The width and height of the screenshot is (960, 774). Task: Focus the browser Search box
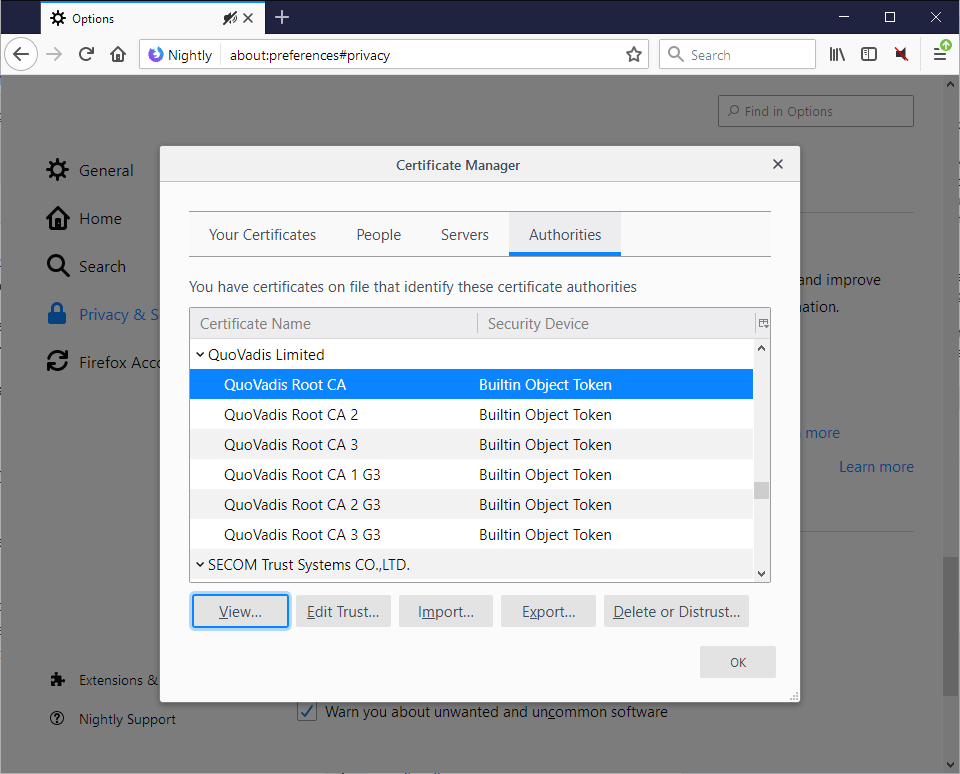coord(737,54)
